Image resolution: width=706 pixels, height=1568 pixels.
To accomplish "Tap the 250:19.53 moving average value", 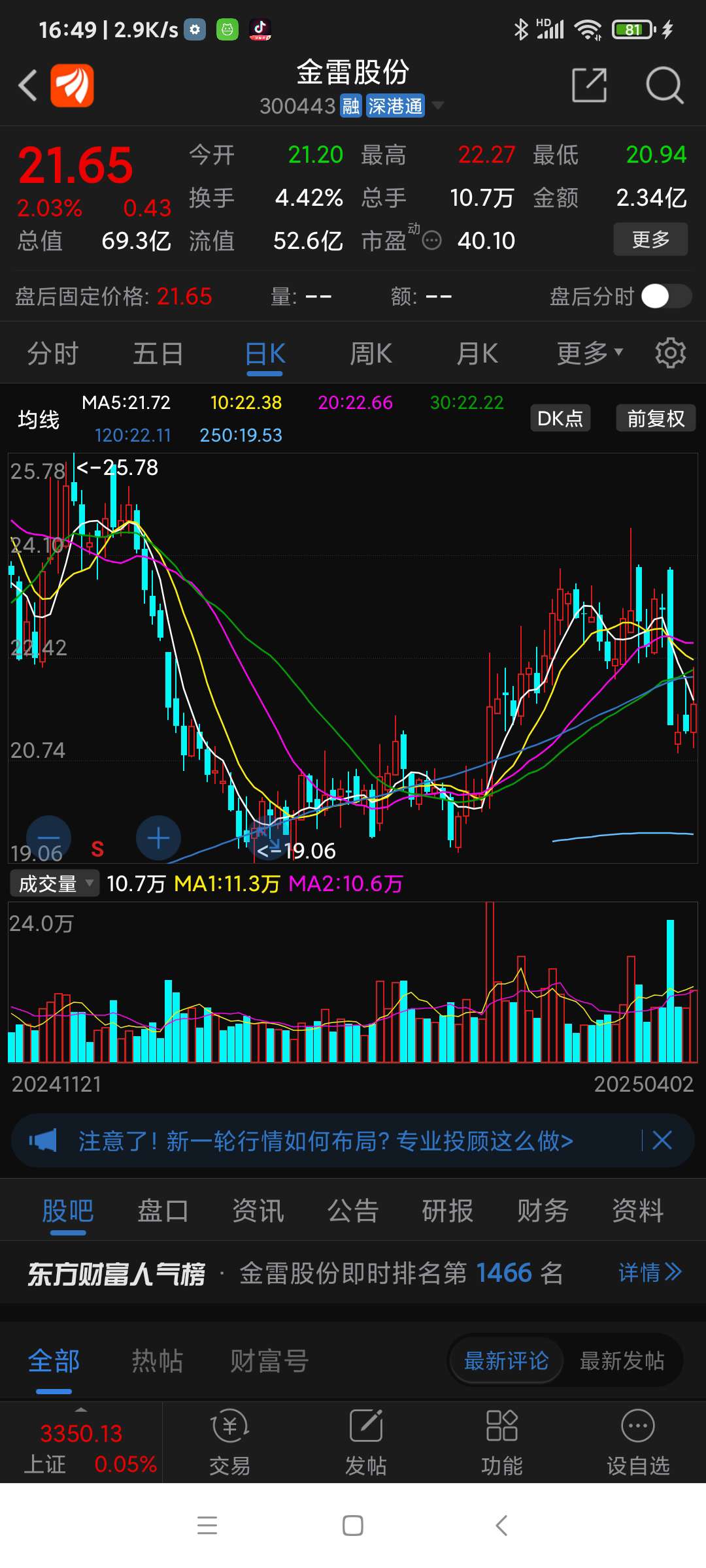I will pos(241,435).
